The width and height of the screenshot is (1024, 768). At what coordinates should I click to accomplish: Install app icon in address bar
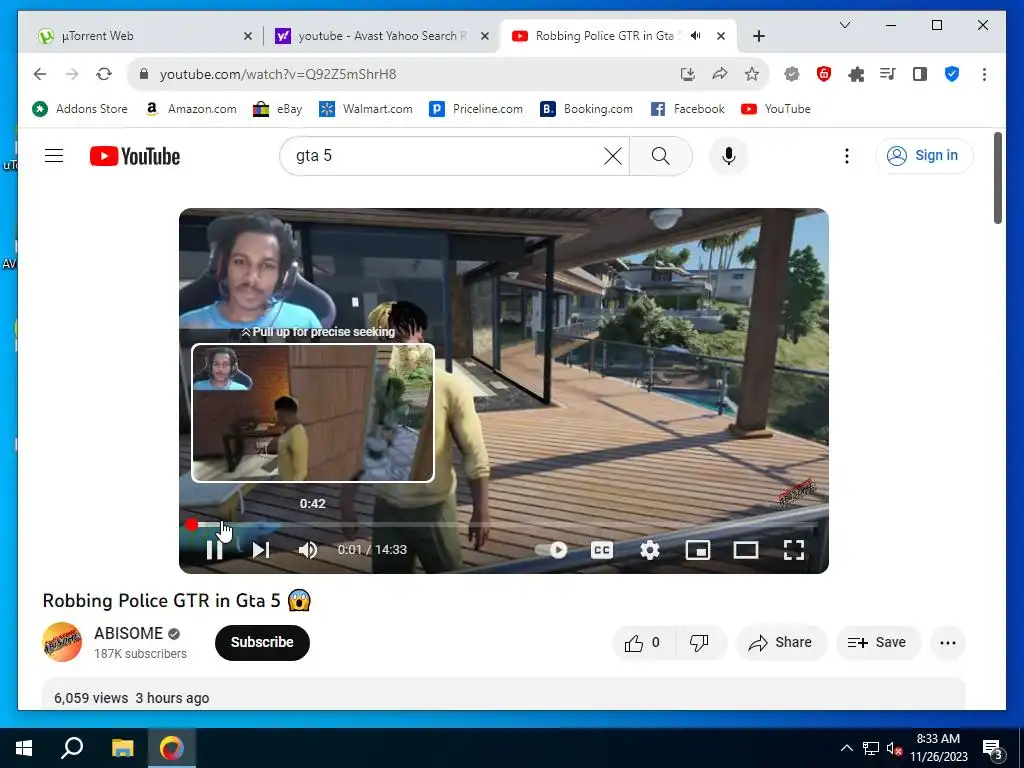pyautogui.click(x=688, y=74)
